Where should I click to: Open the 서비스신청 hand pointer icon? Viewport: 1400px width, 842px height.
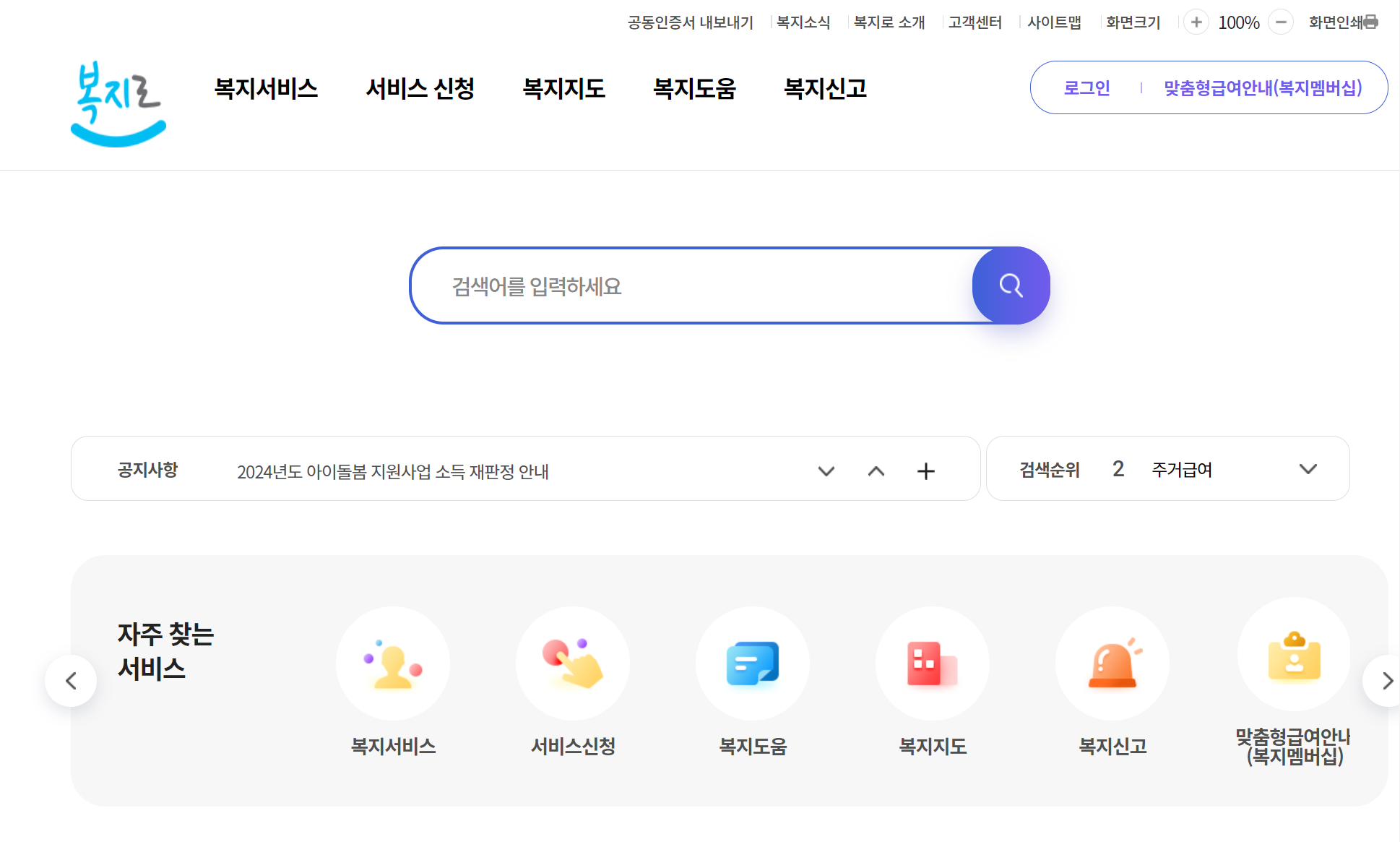click(573, 663)
